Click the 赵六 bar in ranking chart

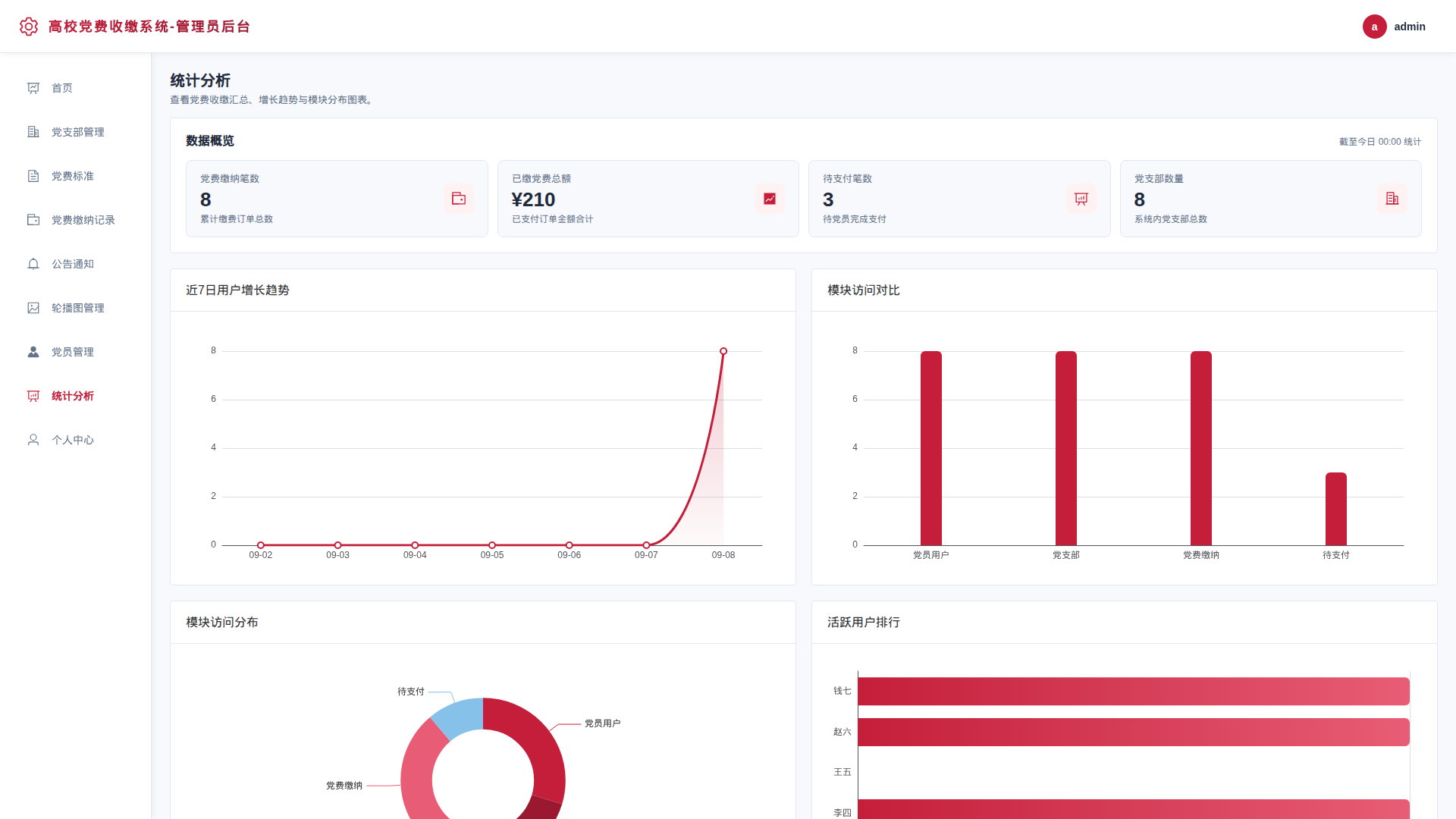pyautogui.click(x=1134, y=732)
